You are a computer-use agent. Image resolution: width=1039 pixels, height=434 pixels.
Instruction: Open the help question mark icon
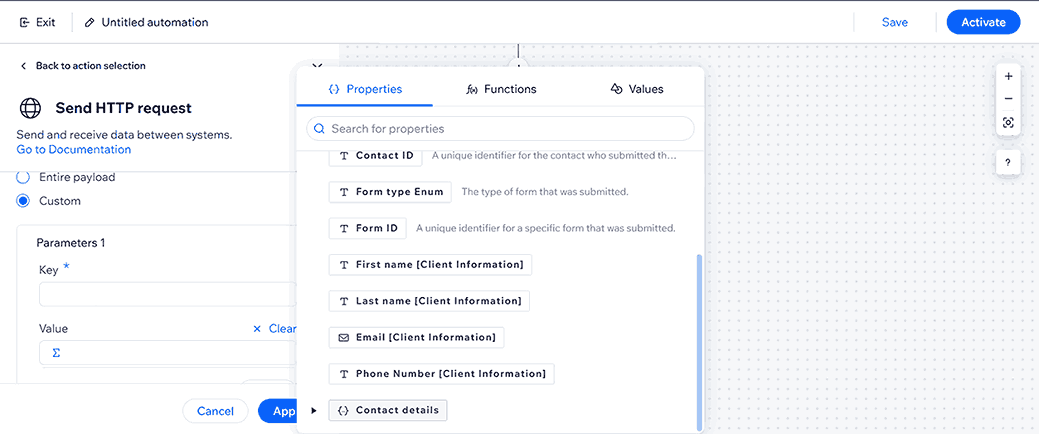(1008, 163)
